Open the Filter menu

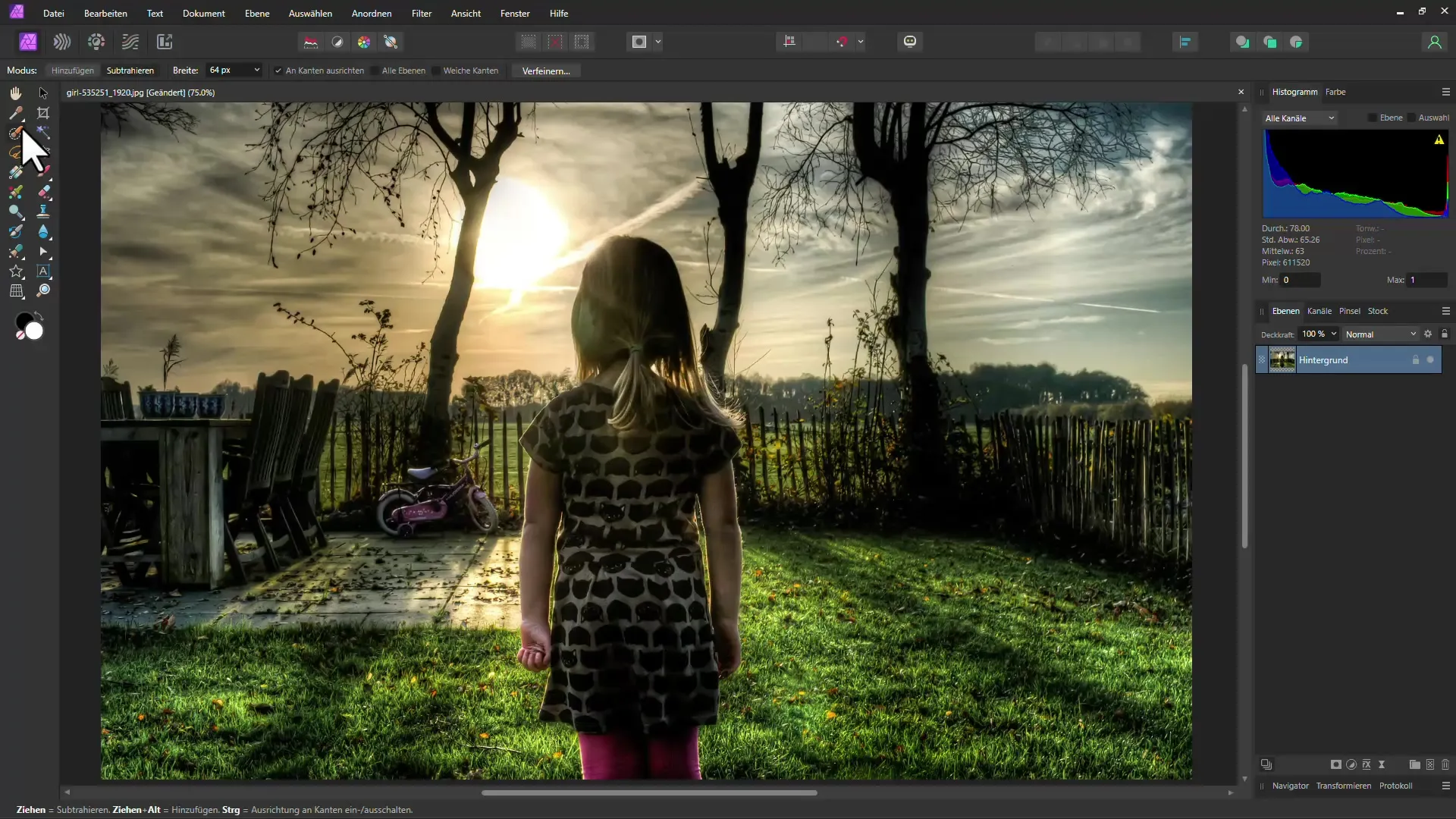coord(422,14)
